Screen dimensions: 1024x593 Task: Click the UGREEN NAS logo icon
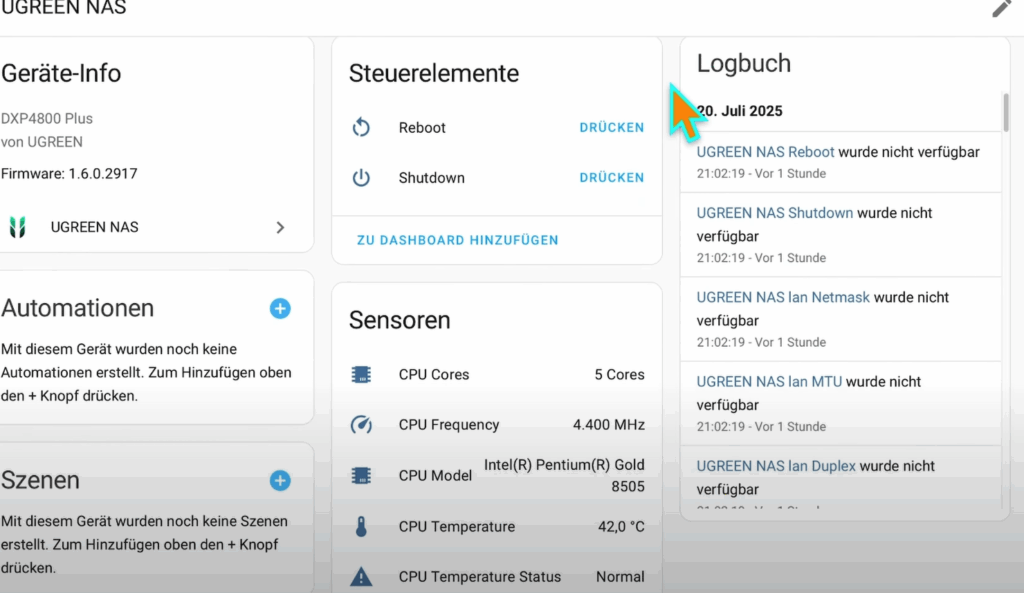coord(18,227)
